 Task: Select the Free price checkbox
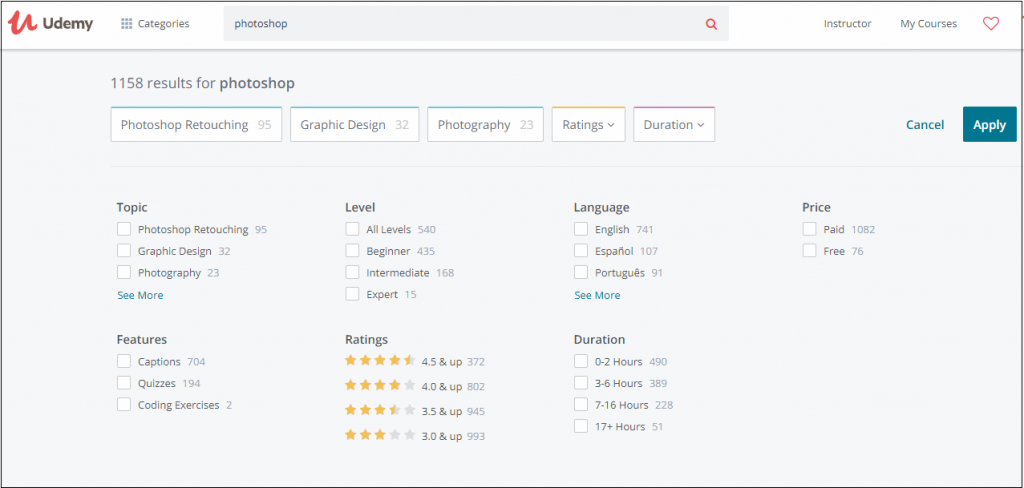tap(810, 251)
